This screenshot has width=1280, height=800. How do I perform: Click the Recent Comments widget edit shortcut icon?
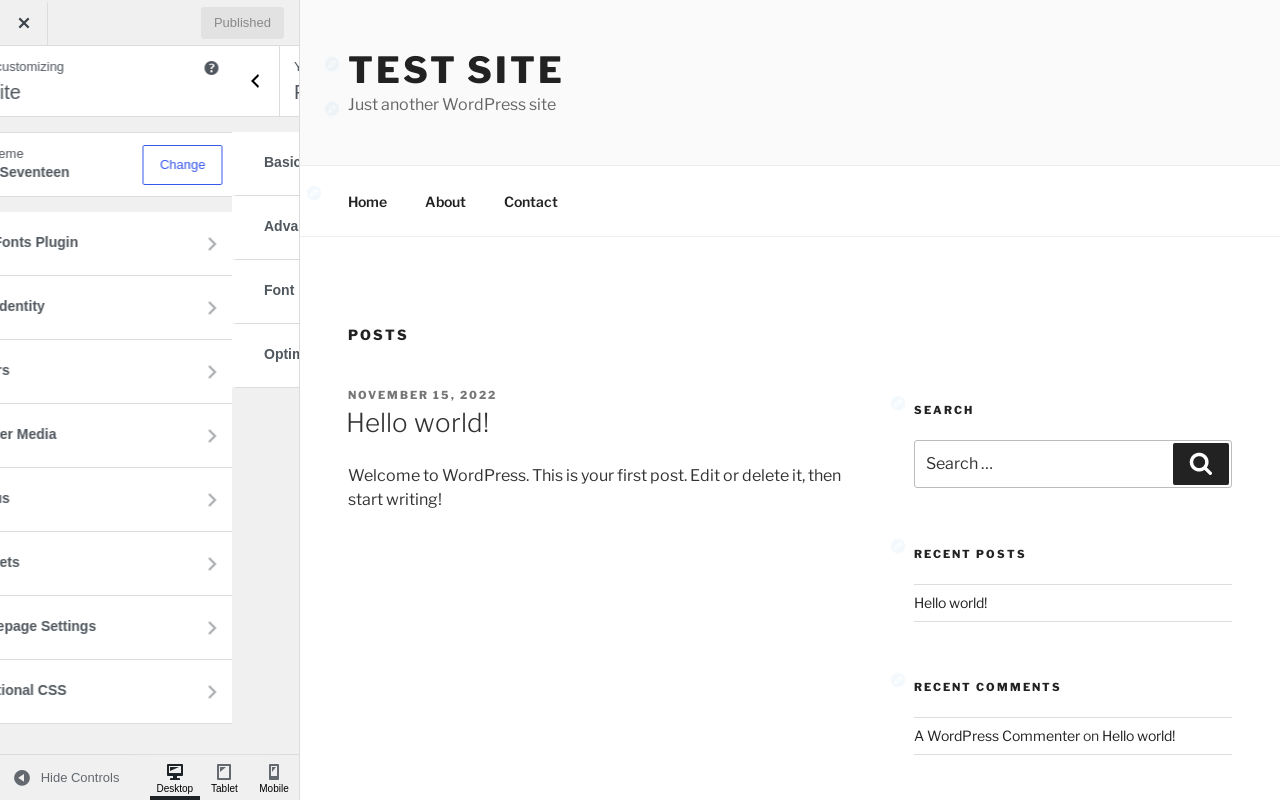pyautogui.click(x=898, y=680)
